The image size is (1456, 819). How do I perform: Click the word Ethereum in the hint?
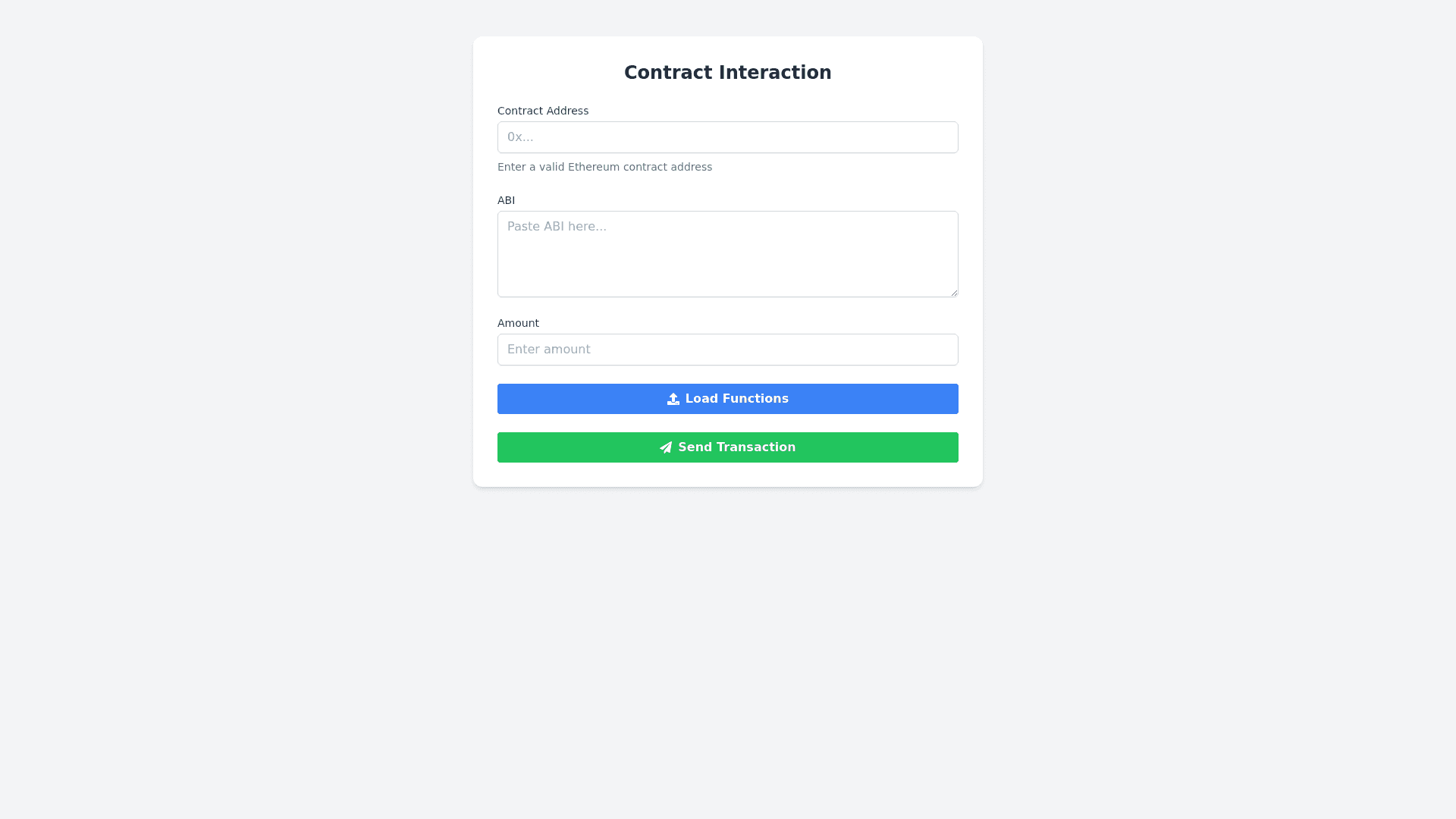click(594, 167)
